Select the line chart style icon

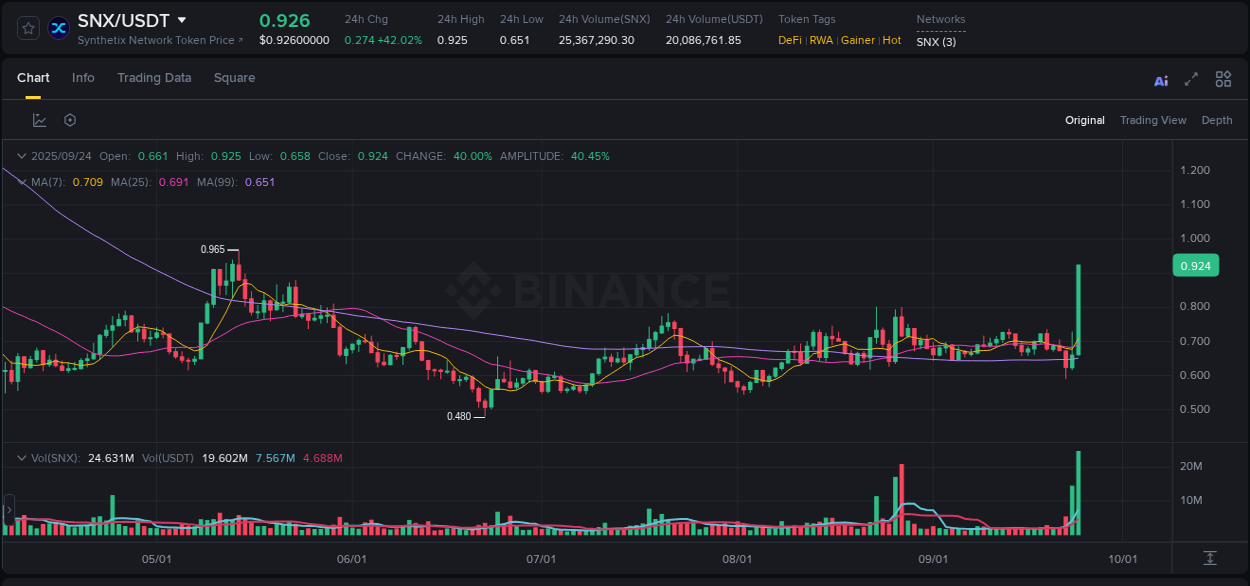tap(39, 119)
